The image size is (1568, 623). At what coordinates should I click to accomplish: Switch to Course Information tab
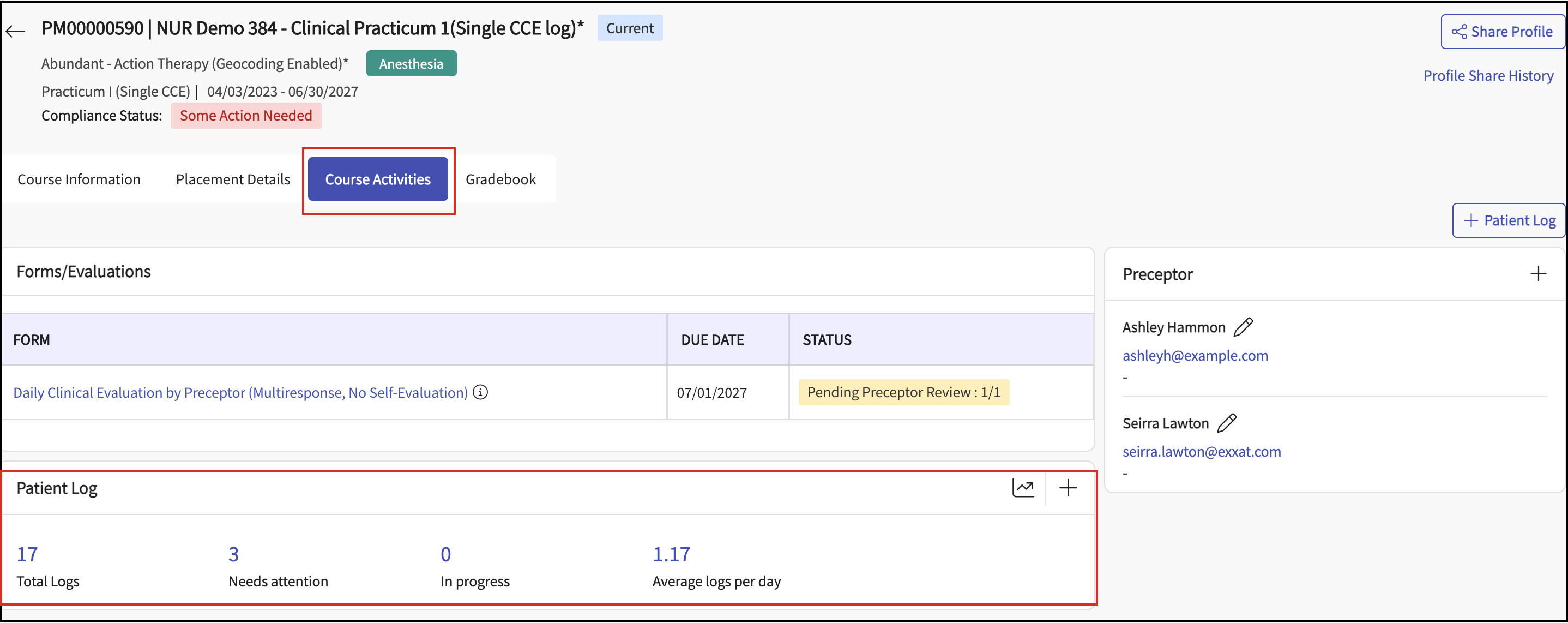[79, 179]
